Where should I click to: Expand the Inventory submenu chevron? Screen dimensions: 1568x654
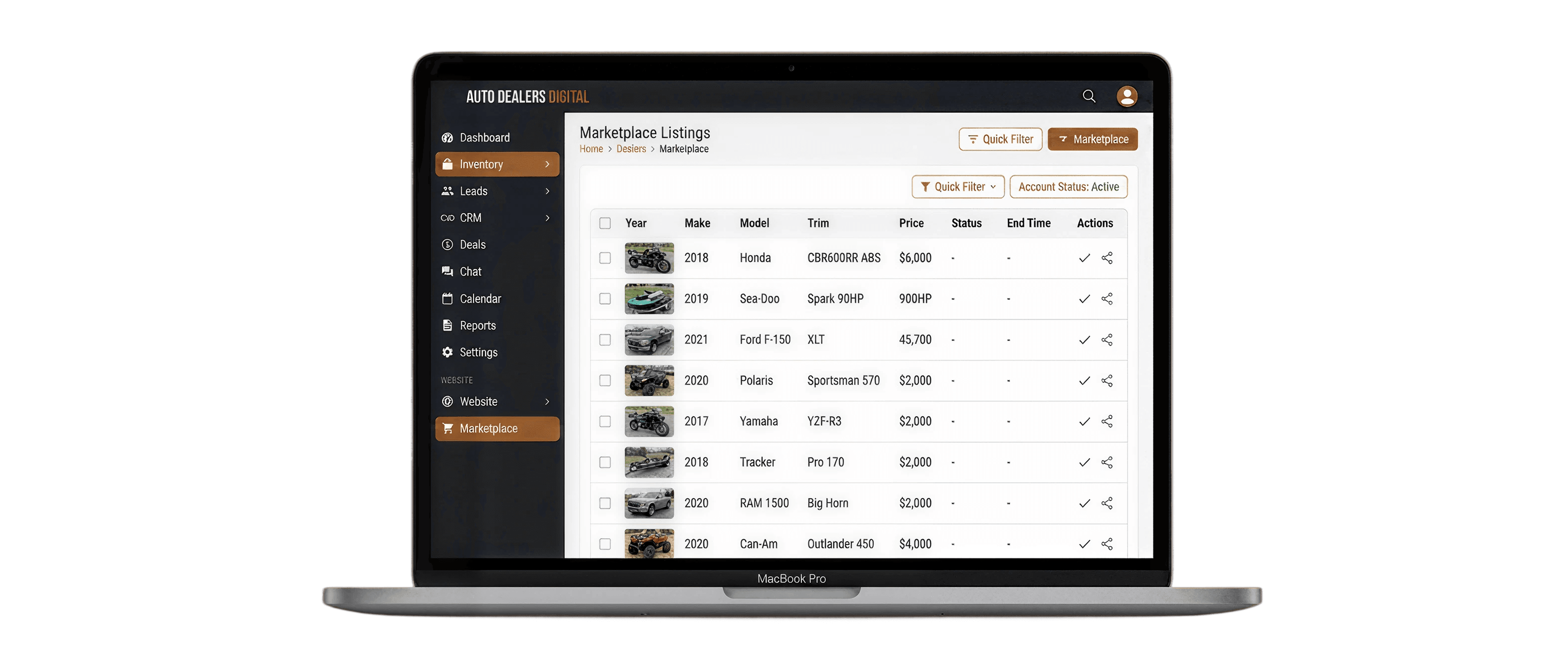[547, 164]
